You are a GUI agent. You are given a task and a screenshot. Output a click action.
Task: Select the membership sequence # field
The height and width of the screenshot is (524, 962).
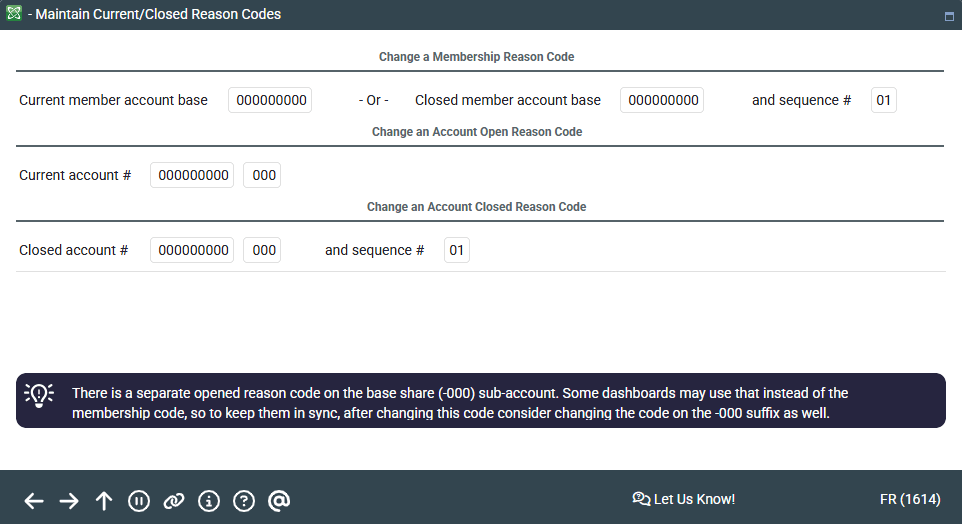click(883, 100)
